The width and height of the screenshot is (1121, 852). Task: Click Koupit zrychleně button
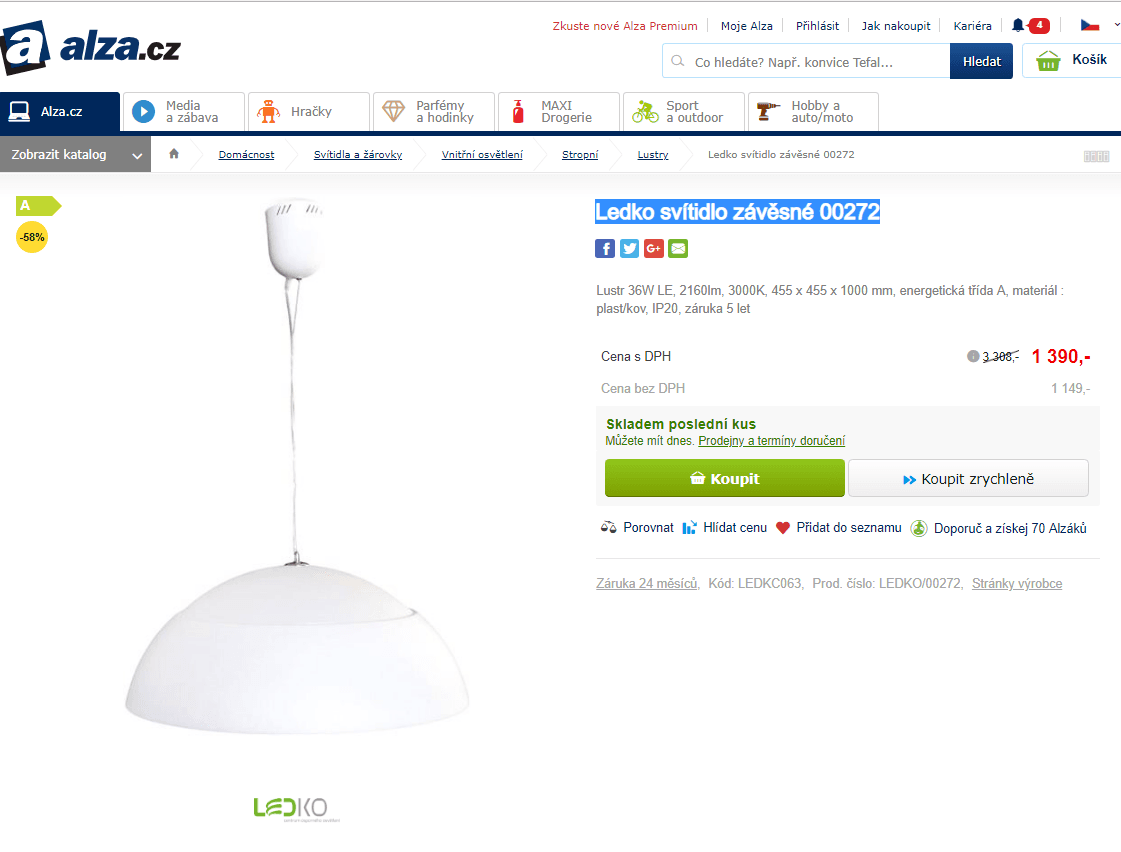(x=968, y=478)
